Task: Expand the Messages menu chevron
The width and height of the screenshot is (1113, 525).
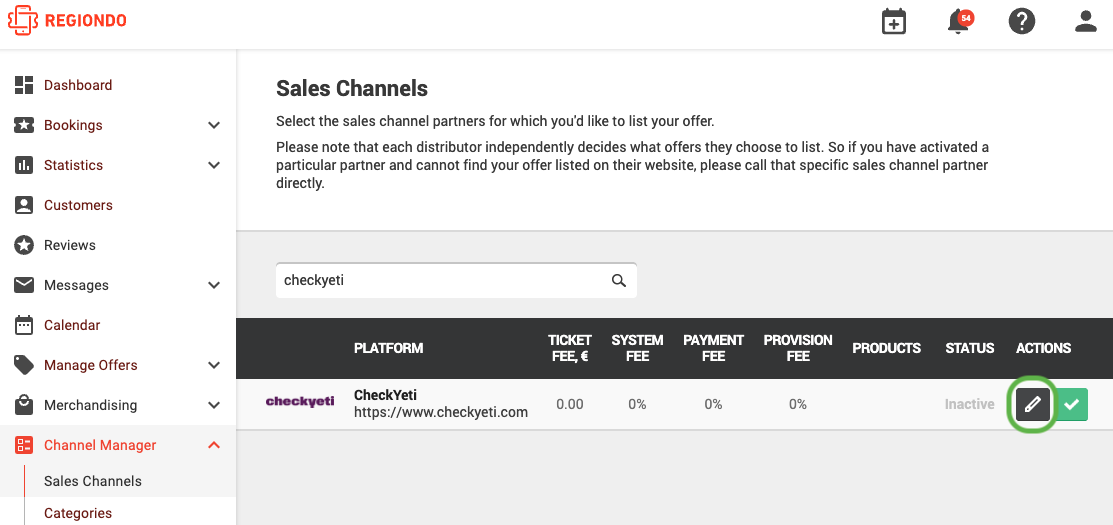Action: [214, 285]
